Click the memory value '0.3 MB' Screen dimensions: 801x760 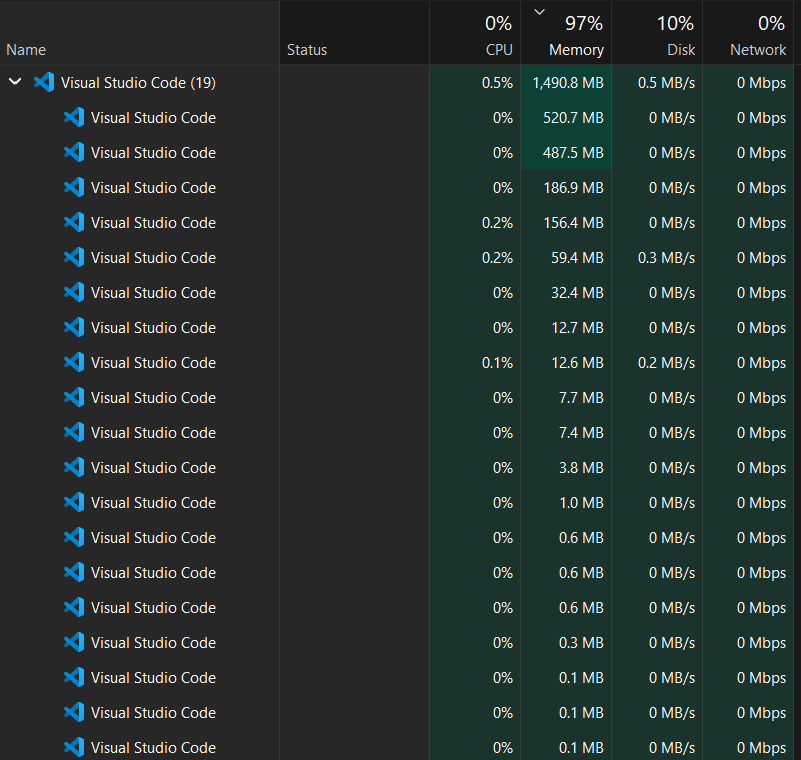pyautogui.click(x=581, y=642)
